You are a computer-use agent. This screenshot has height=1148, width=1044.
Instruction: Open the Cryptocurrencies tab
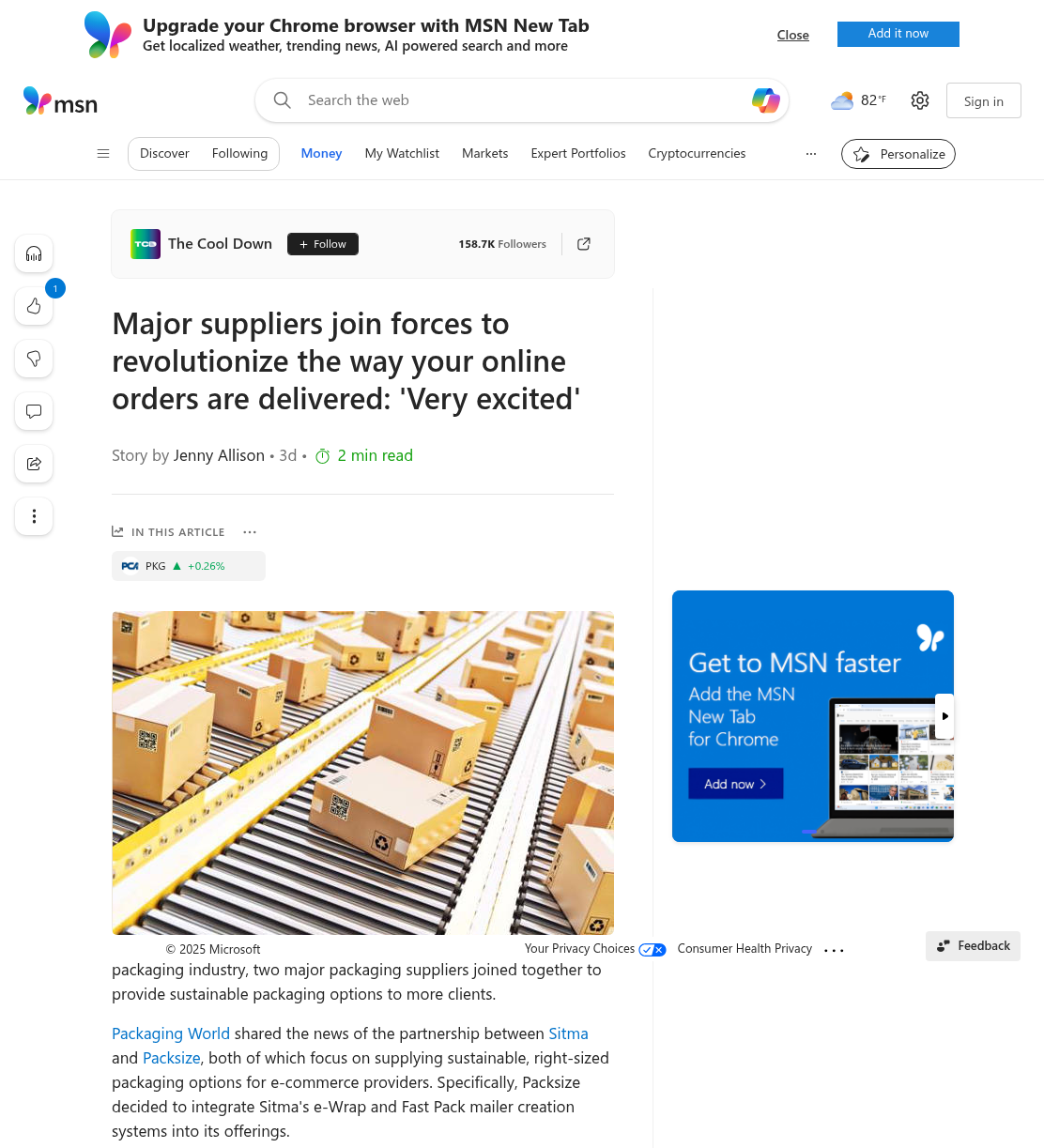697,154
